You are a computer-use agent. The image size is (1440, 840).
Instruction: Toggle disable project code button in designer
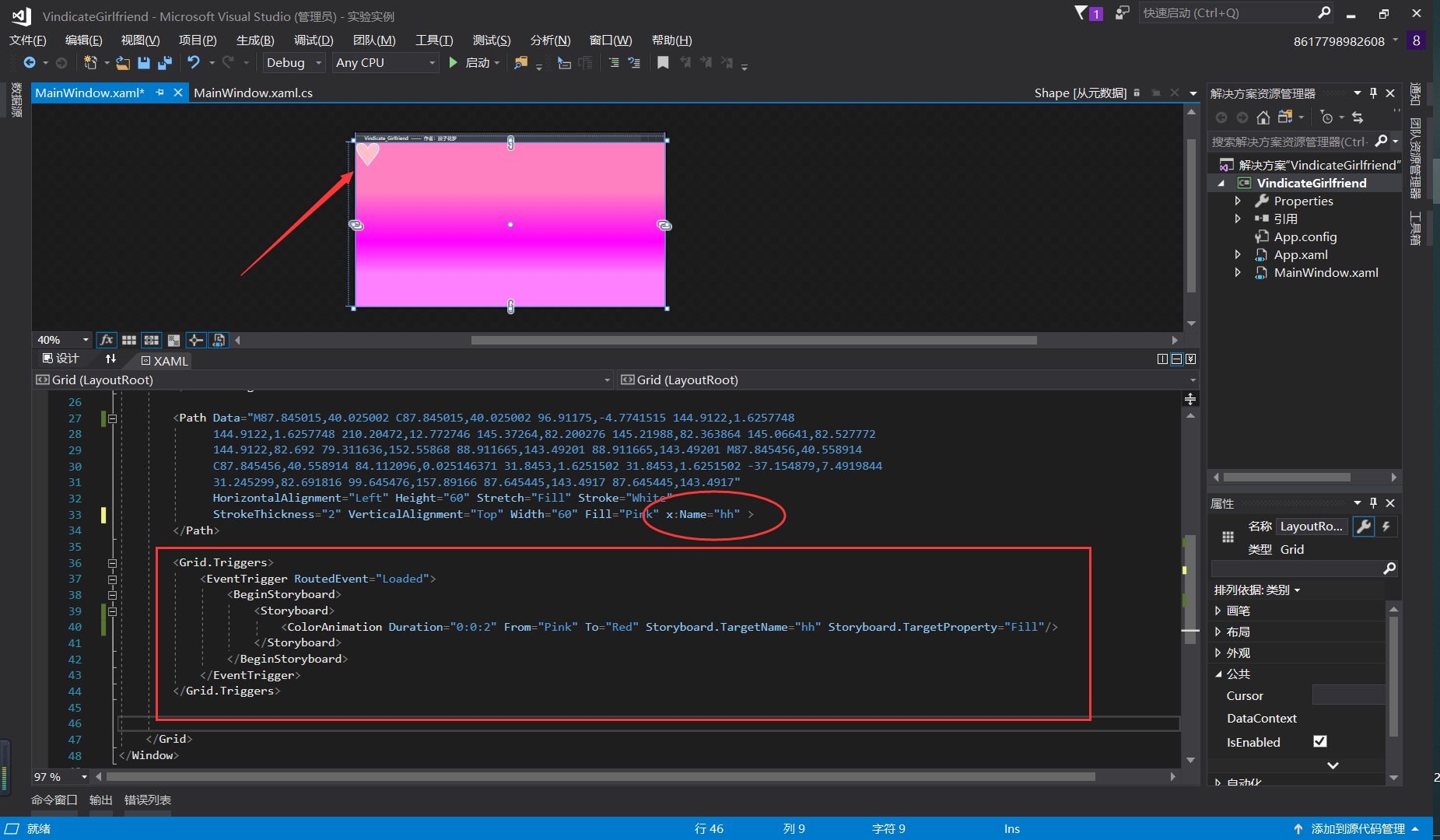pyautogui.click(x=219, y=340)
